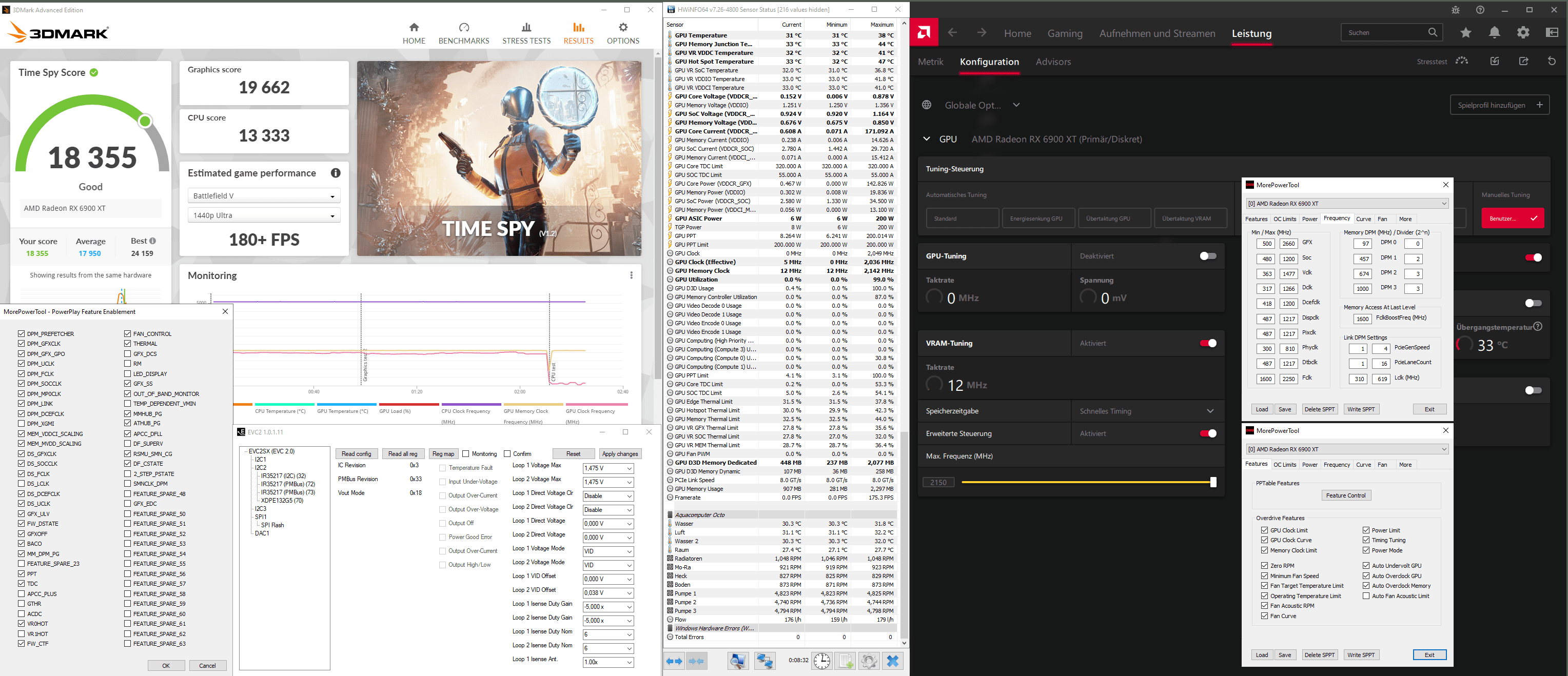Open 1440p Ultra resolution dropdown

click(x=264, y=215)
